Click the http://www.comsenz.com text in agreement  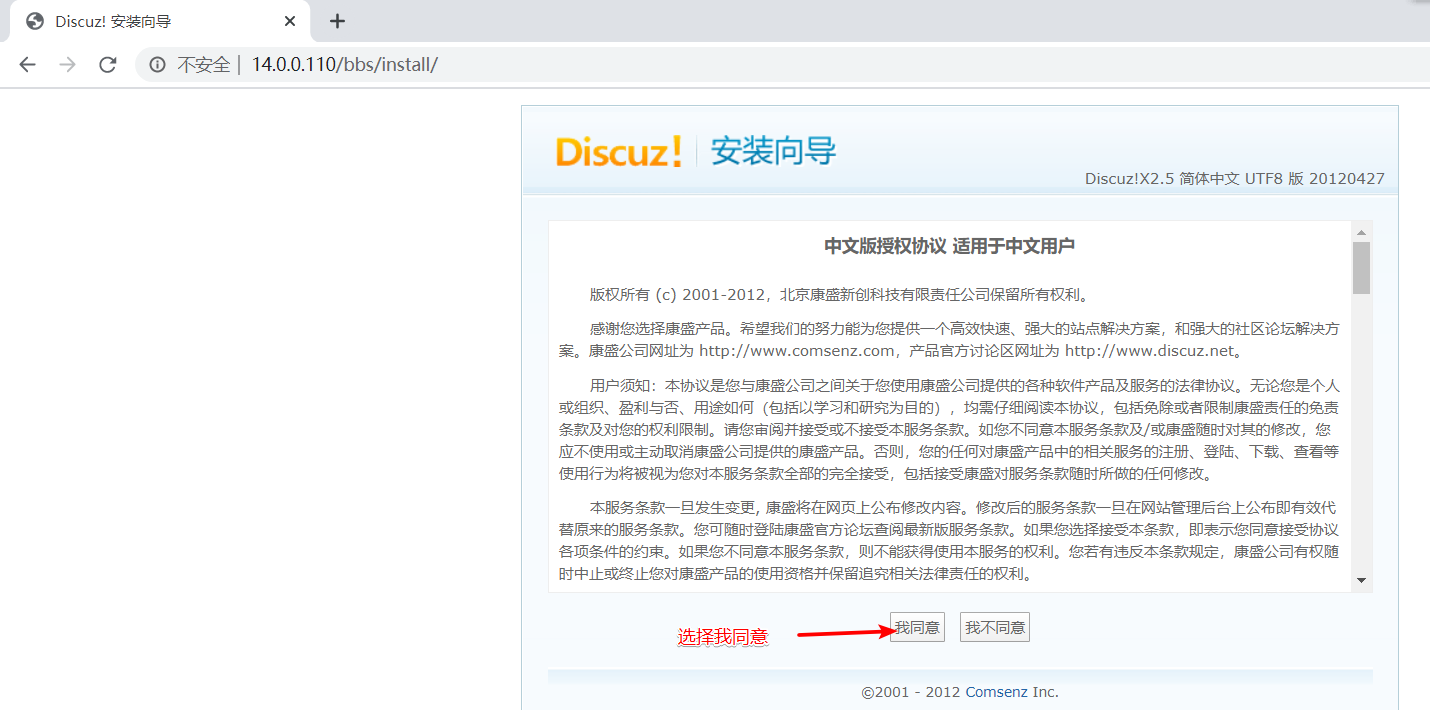796,351
